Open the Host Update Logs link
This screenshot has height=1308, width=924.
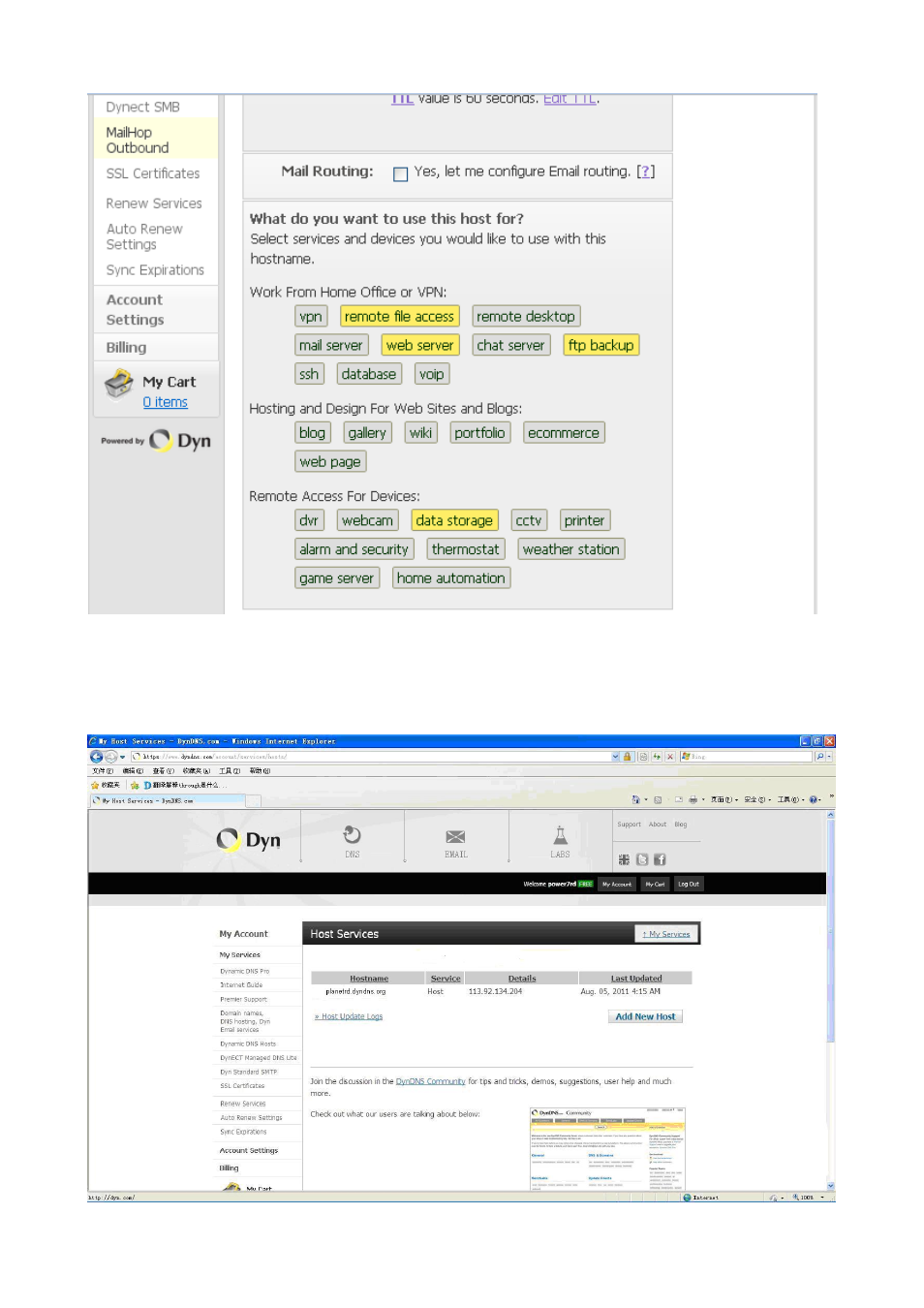tap(349, 1016)
